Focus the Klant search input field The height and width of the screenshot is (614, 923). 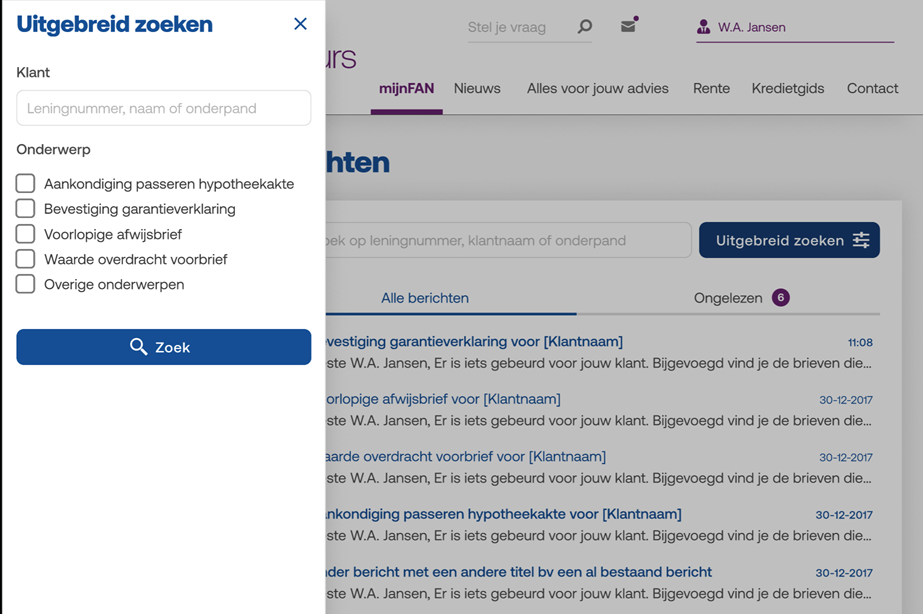164,108
